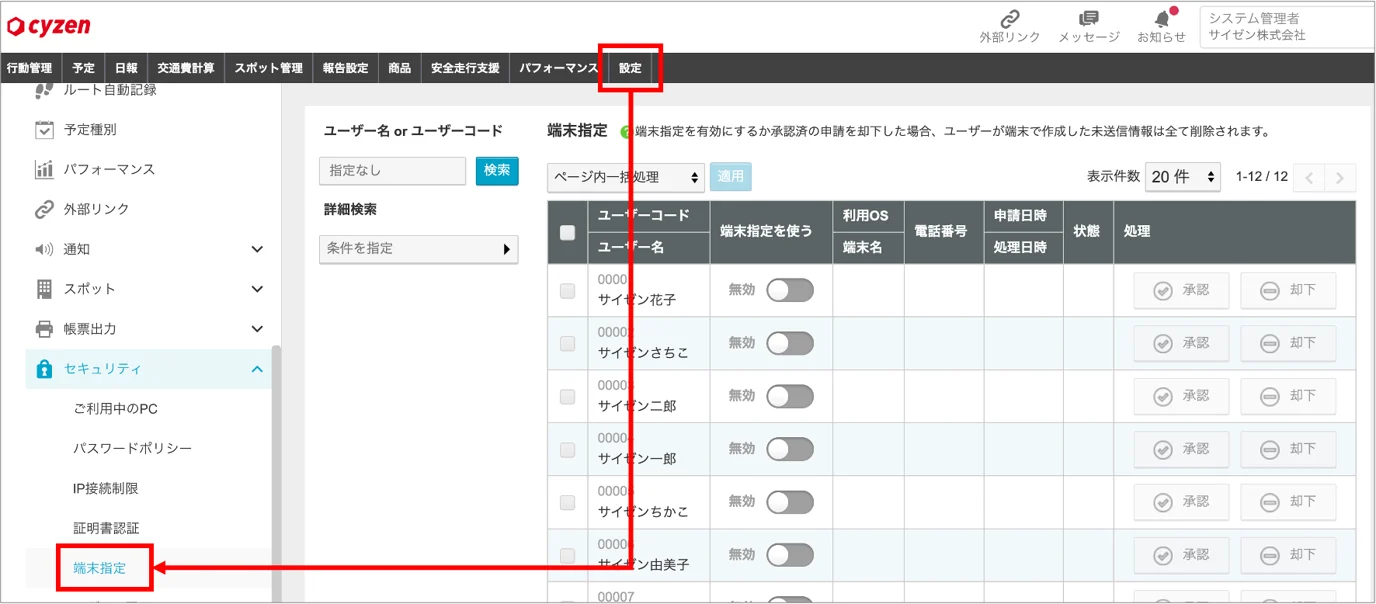Click the スポット building icon in sidebar
1376x604 pixels.
(44, 289)
